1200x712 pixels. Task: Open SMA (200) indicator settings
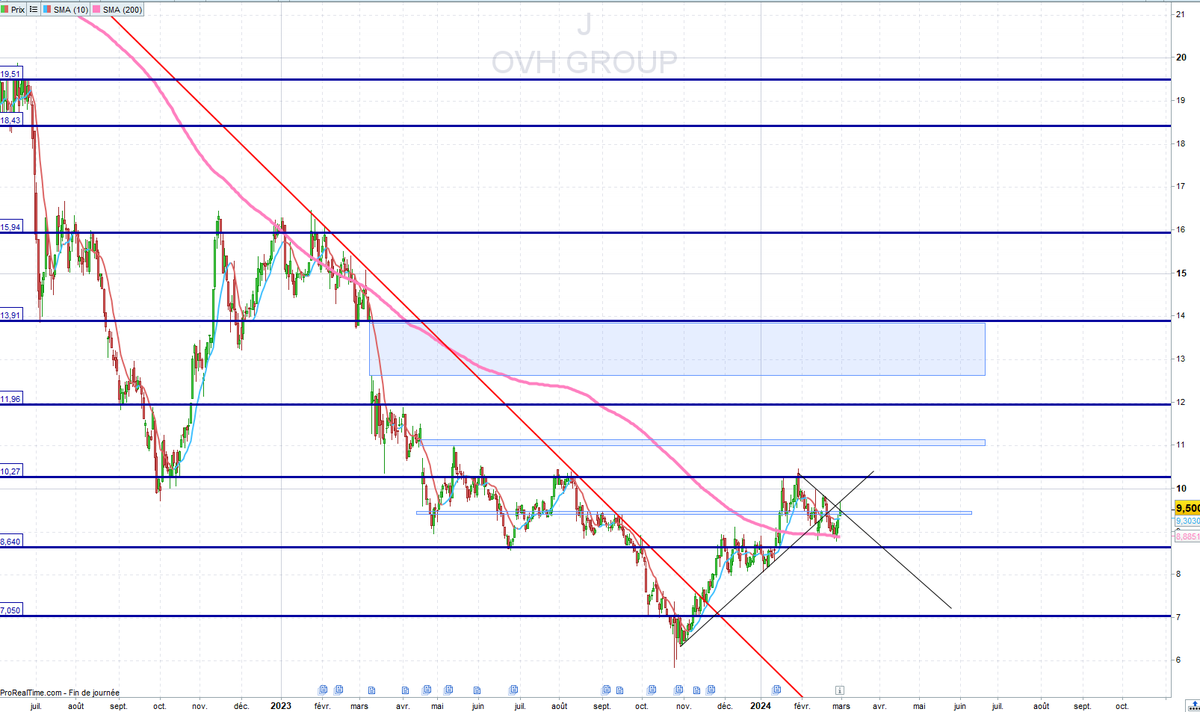click(116, 9)
